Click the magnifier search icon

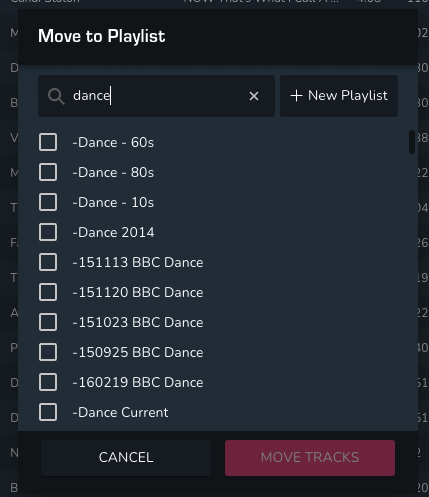click(x=56, y=96)
